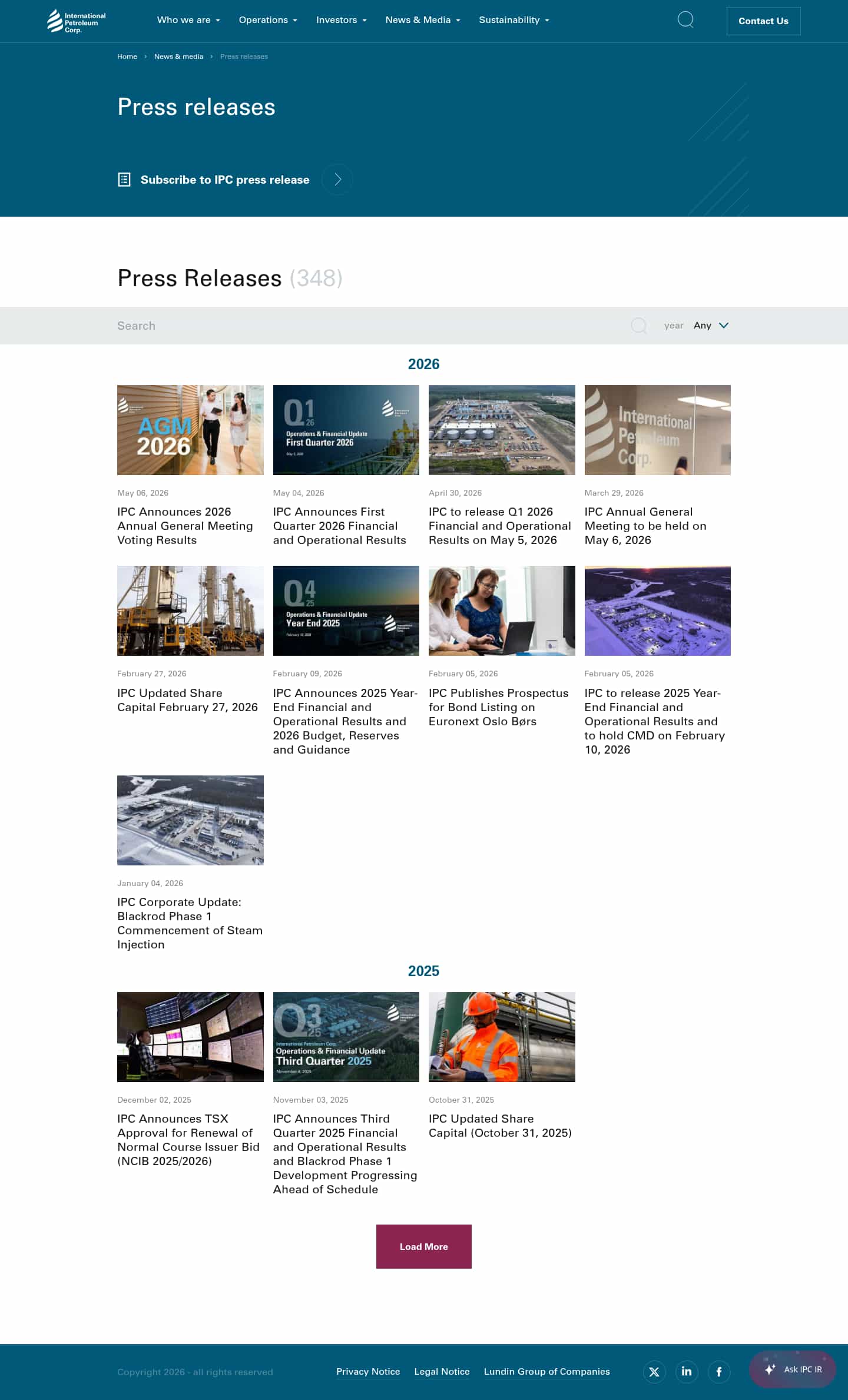Screen dimensions: 848x1400
Task: Open IPC Announces 2025 Year-End Results title
Action: click(345, 721)
